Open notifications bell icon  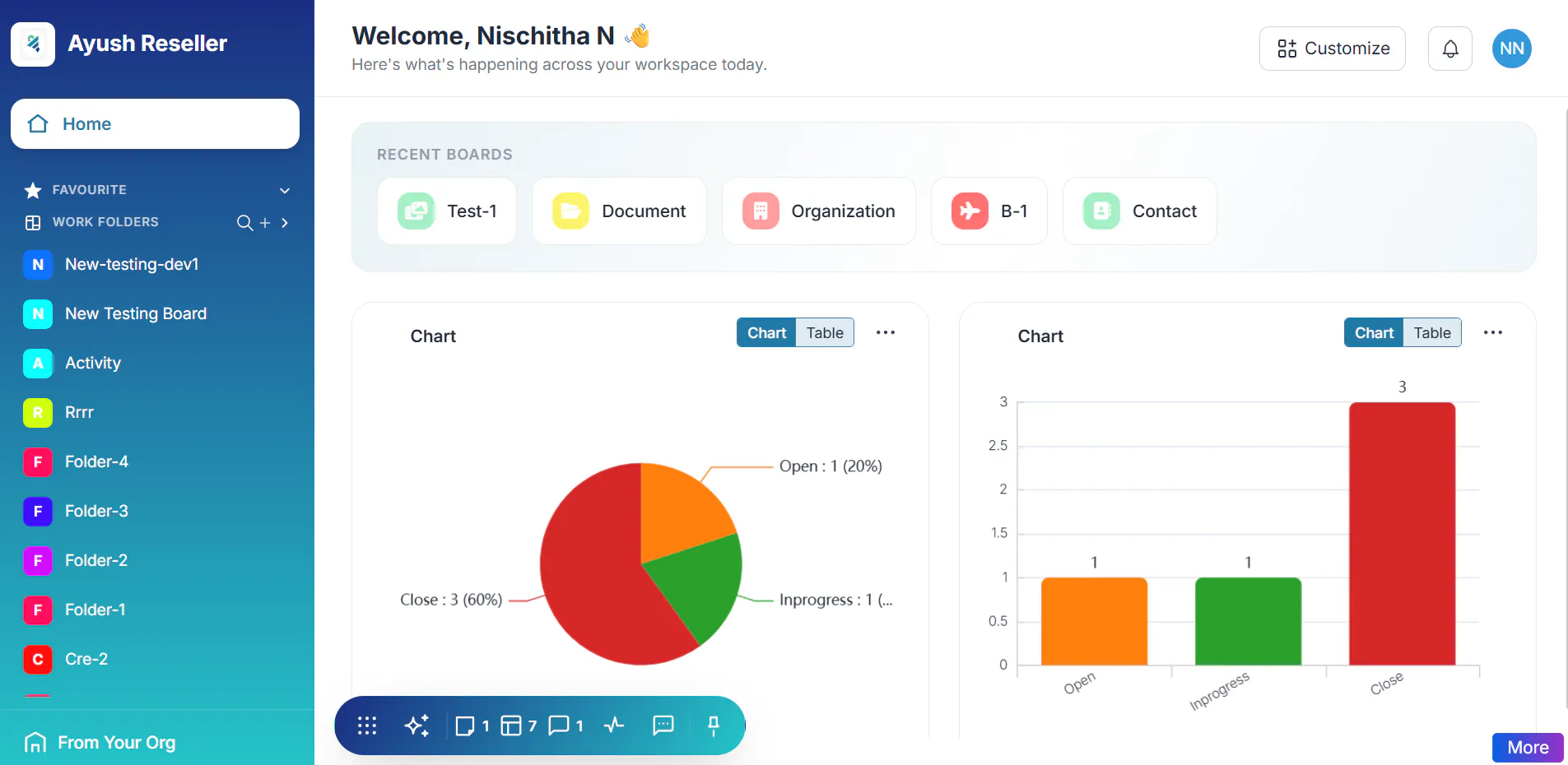tap(1450, 49)
